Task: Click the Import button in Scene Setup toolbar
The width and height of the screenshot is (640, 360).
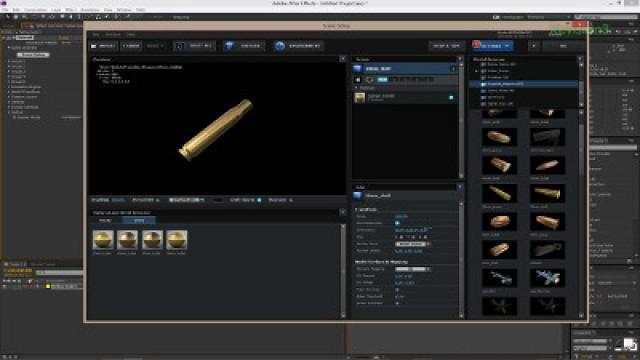Action: (x=103, y=46)
